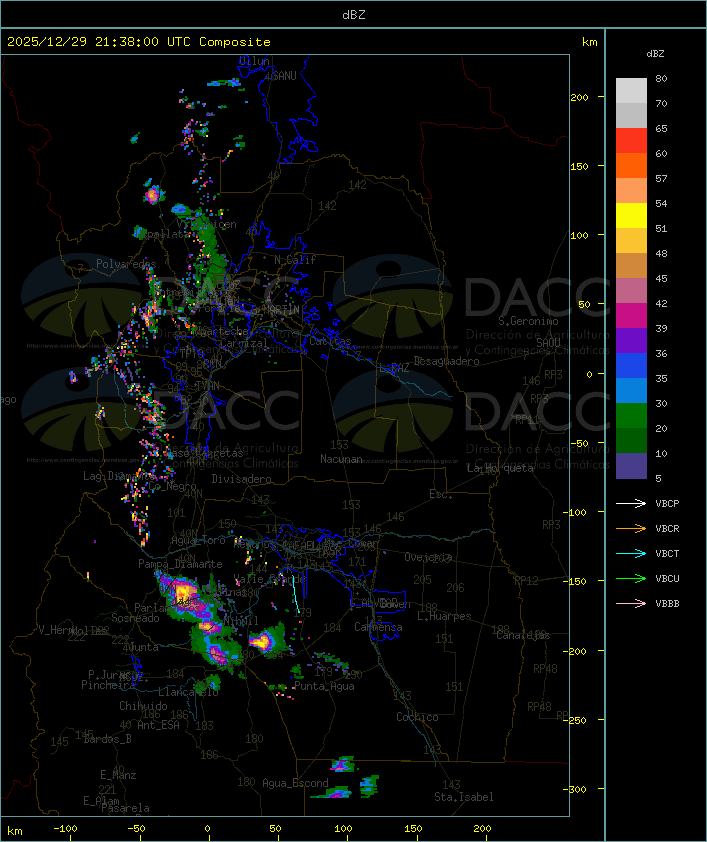Viewport: 707px width, 842px height.
Task: Click the Pampa_Diamante map label
Action: coord(180,564)
